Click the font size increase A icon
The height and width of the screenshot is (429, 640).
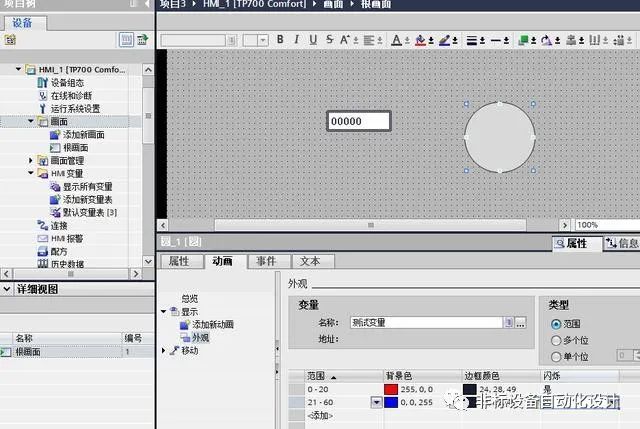345,40
